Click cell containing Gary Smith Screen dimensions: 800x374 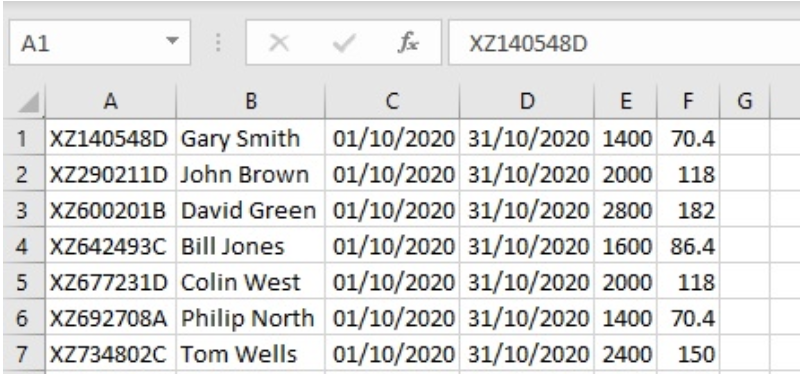[x=251, y=138]
